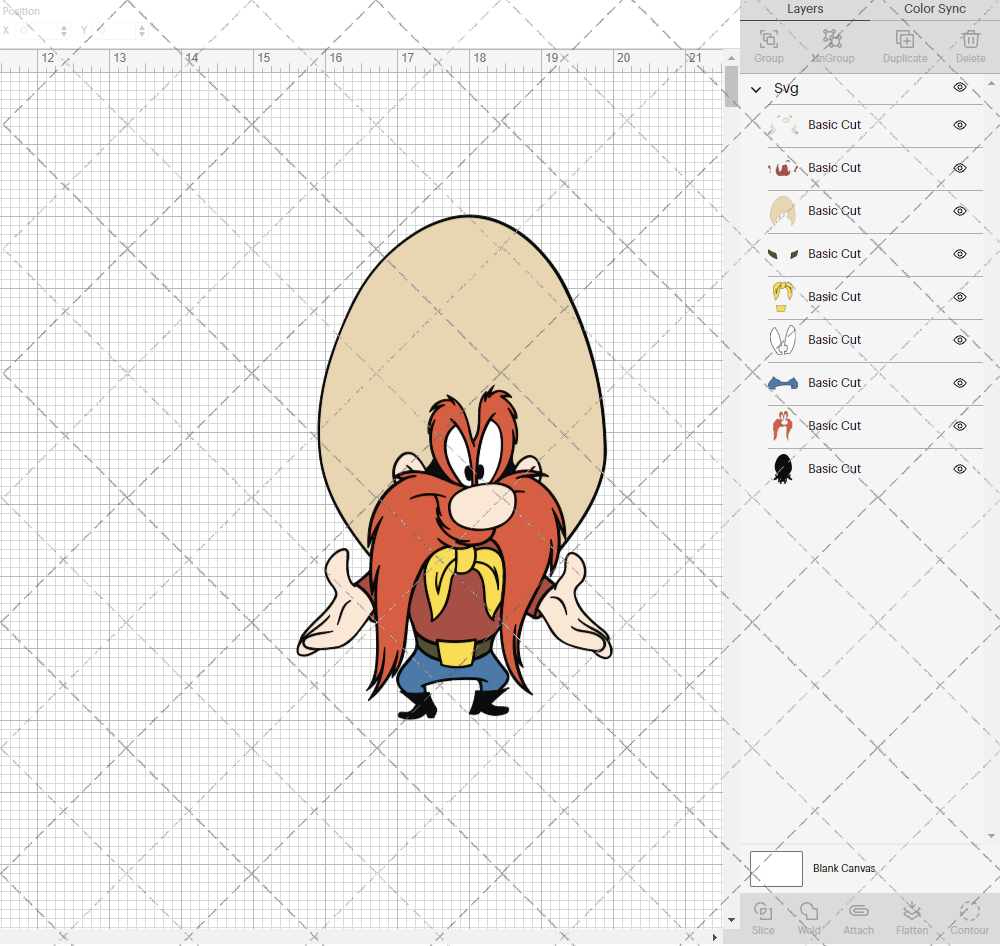The width and height of the screenshot is (1000, 946).
Task: Click the Attach paperclip icon
Action: tap(858, 911)
